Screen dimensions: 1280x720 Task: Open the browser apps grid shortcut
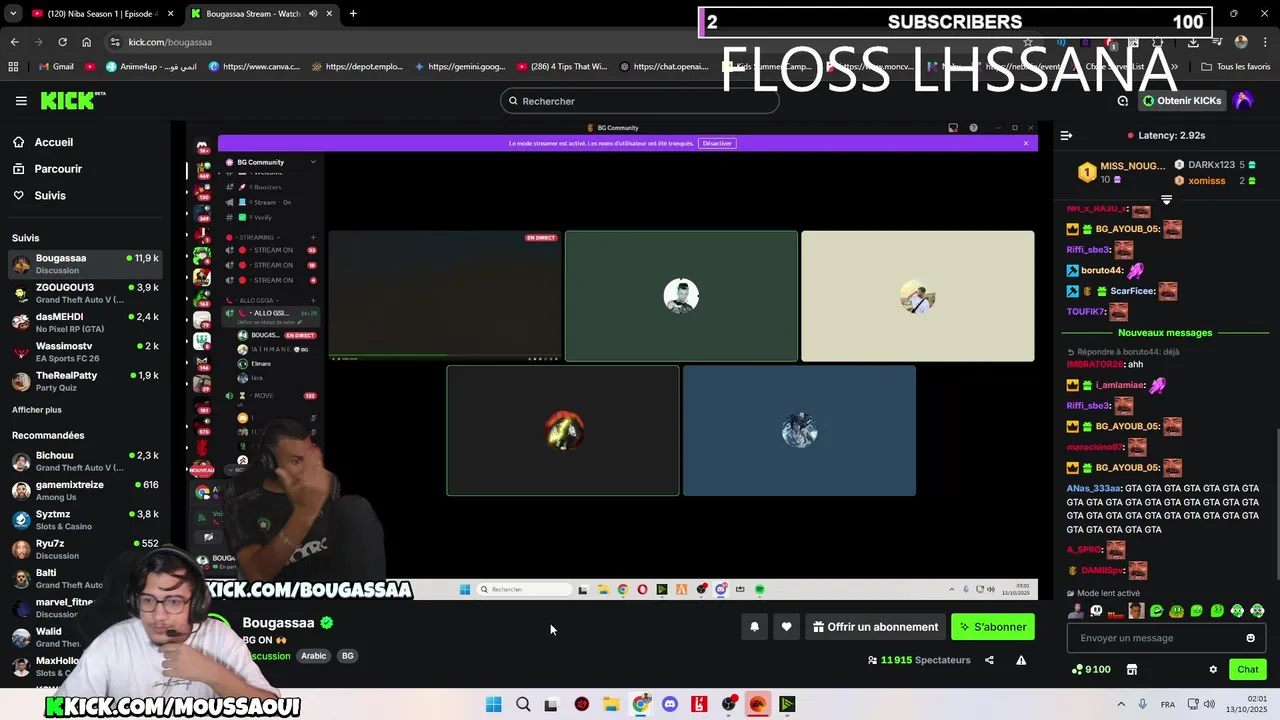point(13,67)
